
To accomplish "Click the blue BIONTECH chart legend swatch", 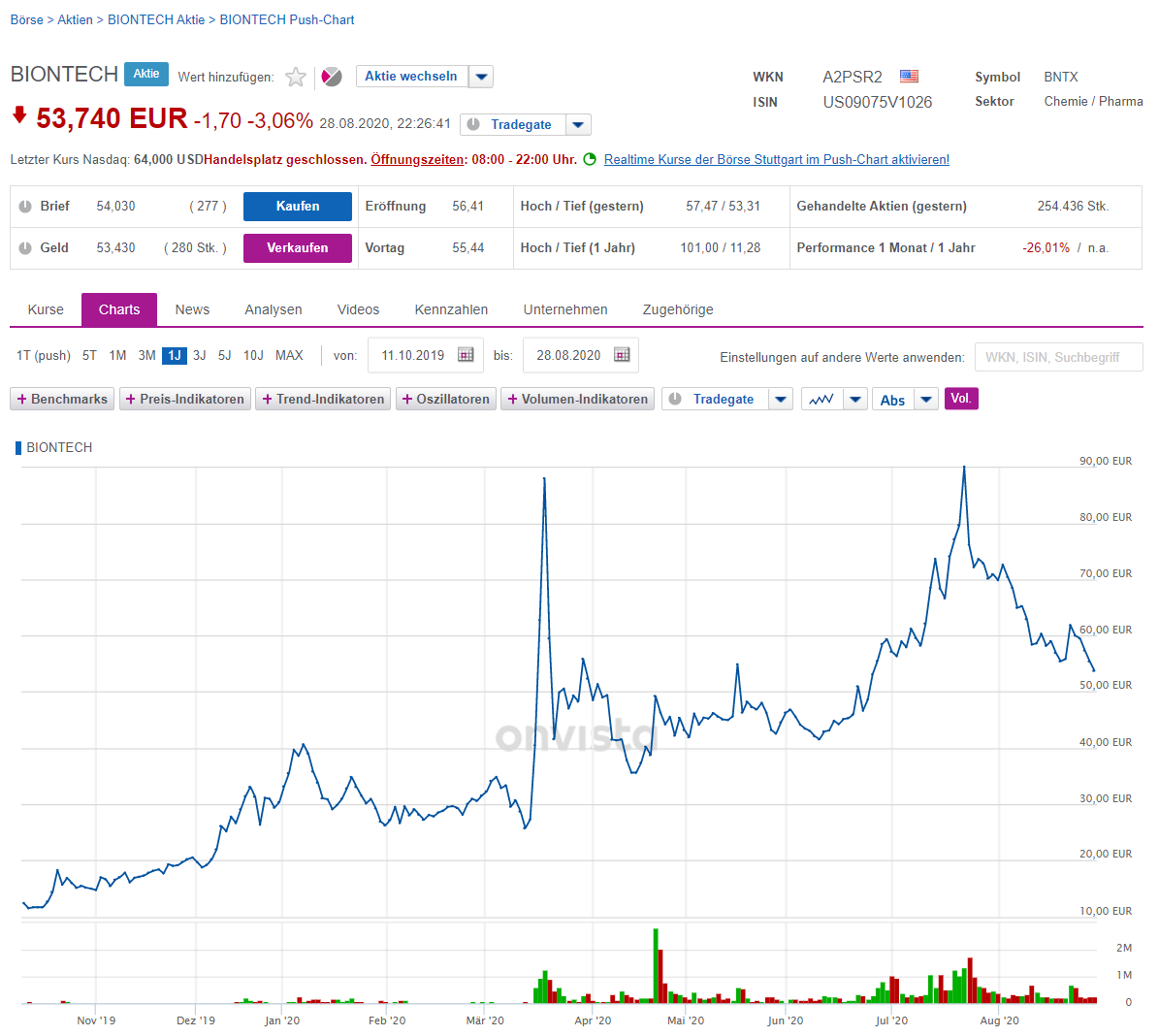I will (18, 448).
